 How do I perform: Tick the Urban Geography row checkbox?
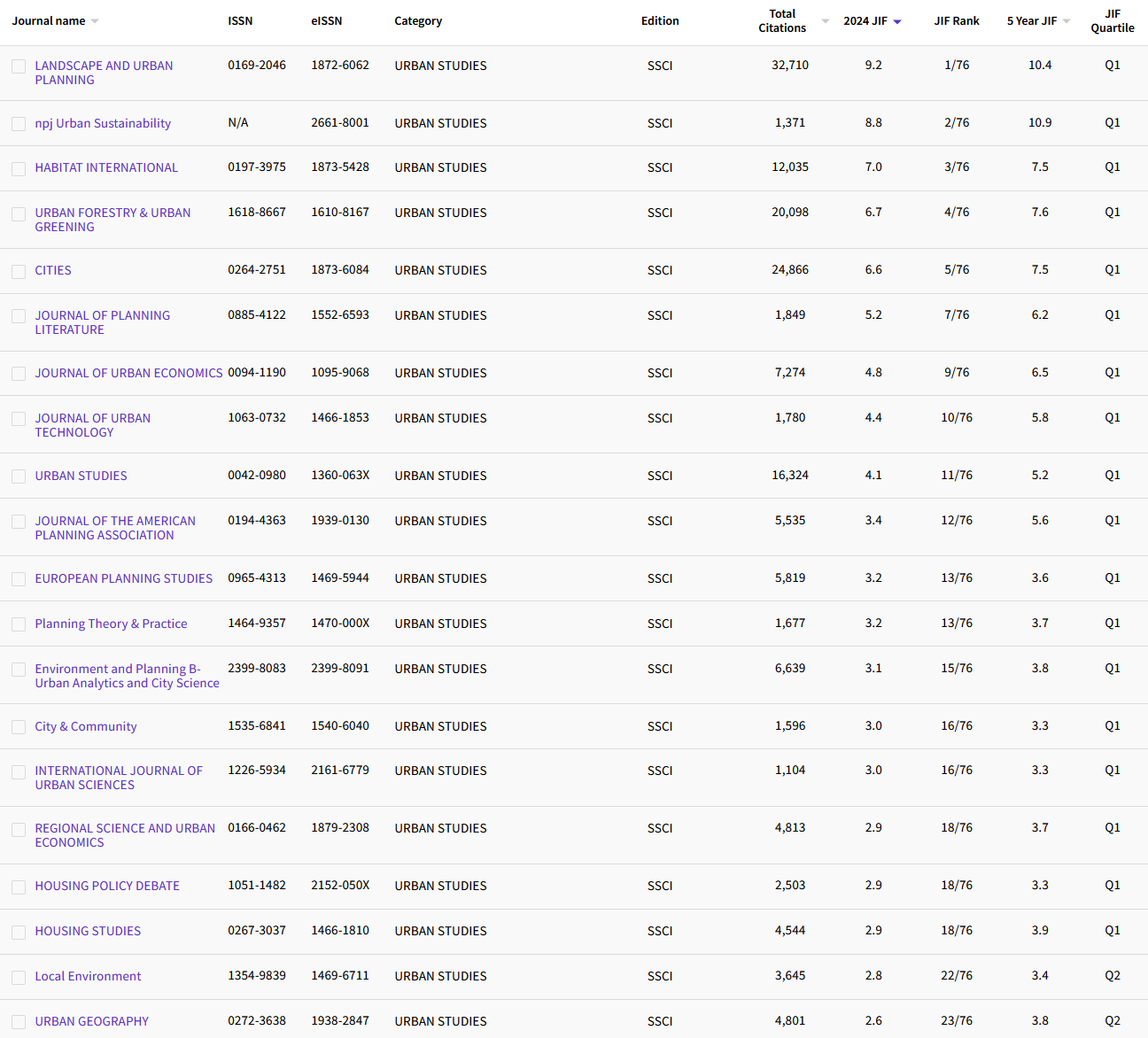point(19,1022)
